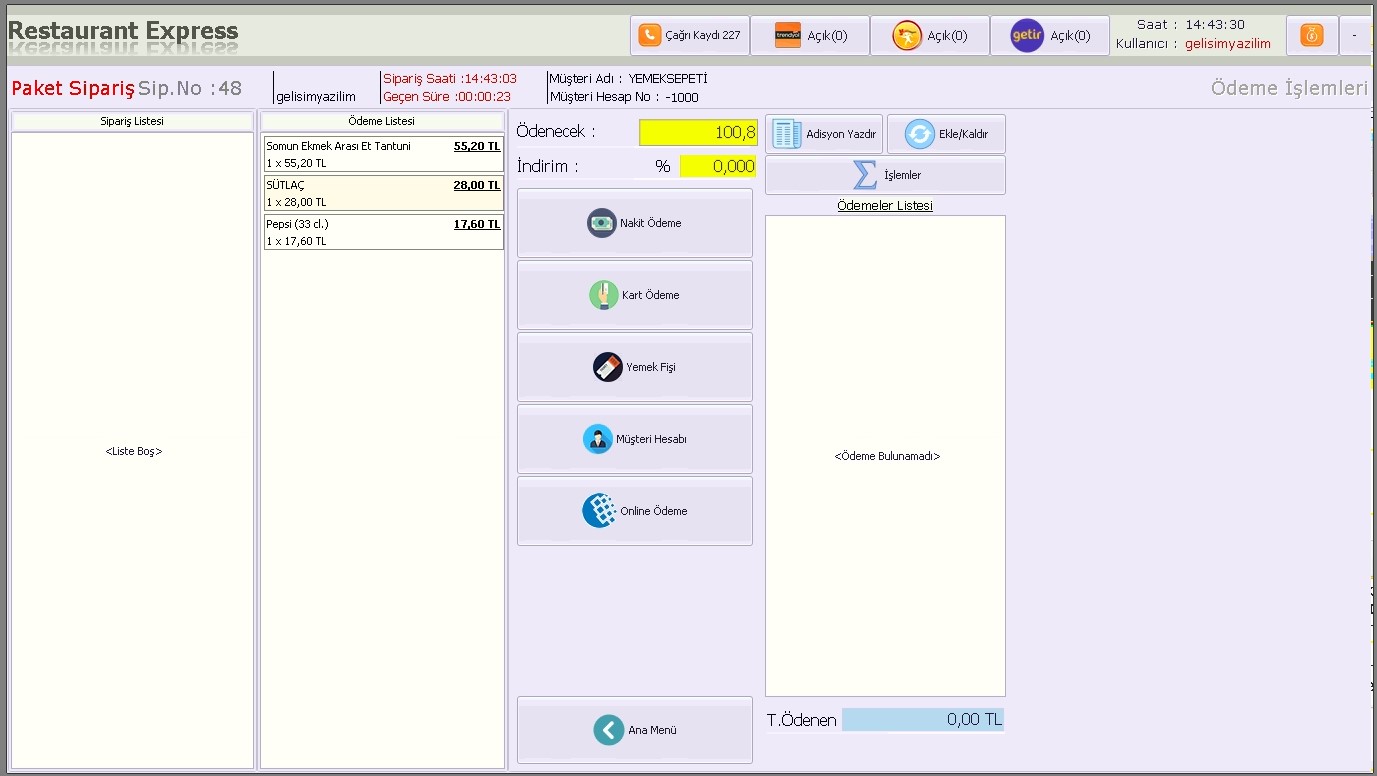Click the Ödeme İşlemleri title

tap(1289, 88)
